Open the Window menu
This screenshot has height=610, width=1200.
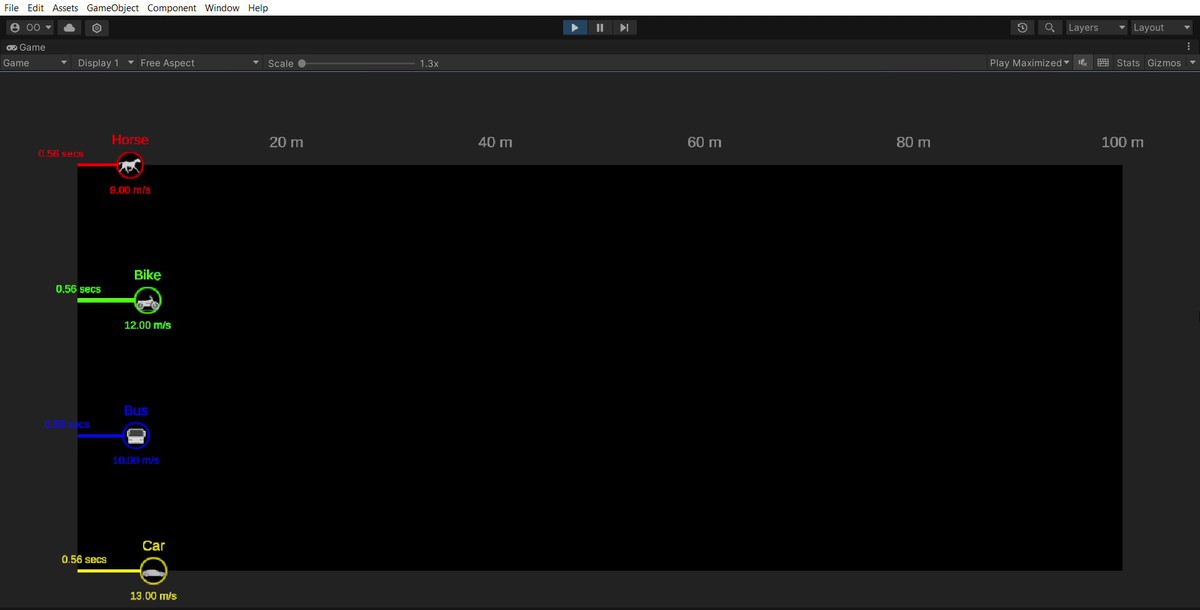tap(221, 8)
